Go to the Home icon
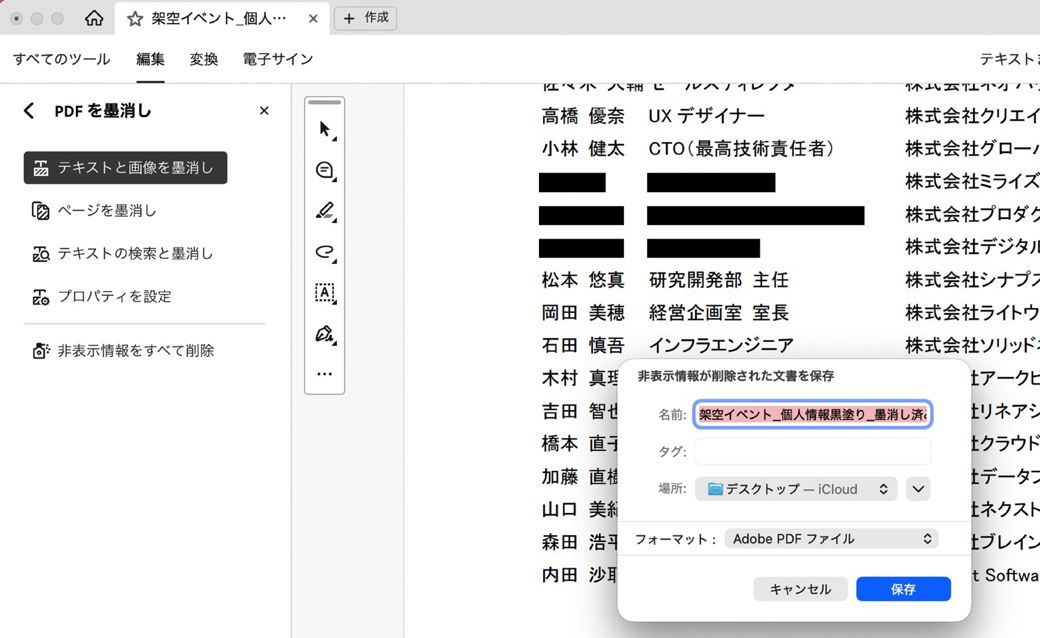 pos(94,18)
